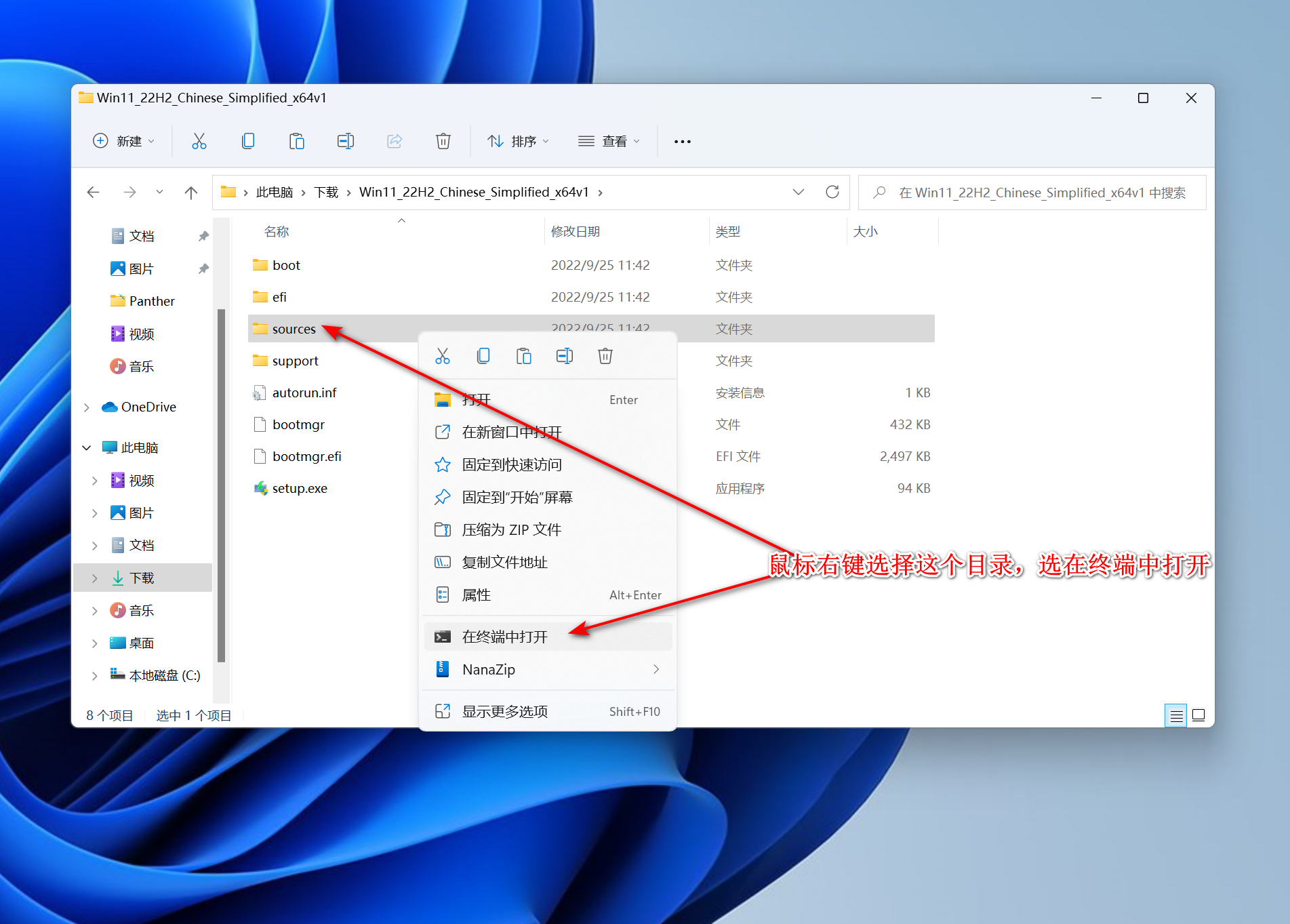Refresh the current folder view
Viewport: 1290px width, 924px height.
click(832, 193)
